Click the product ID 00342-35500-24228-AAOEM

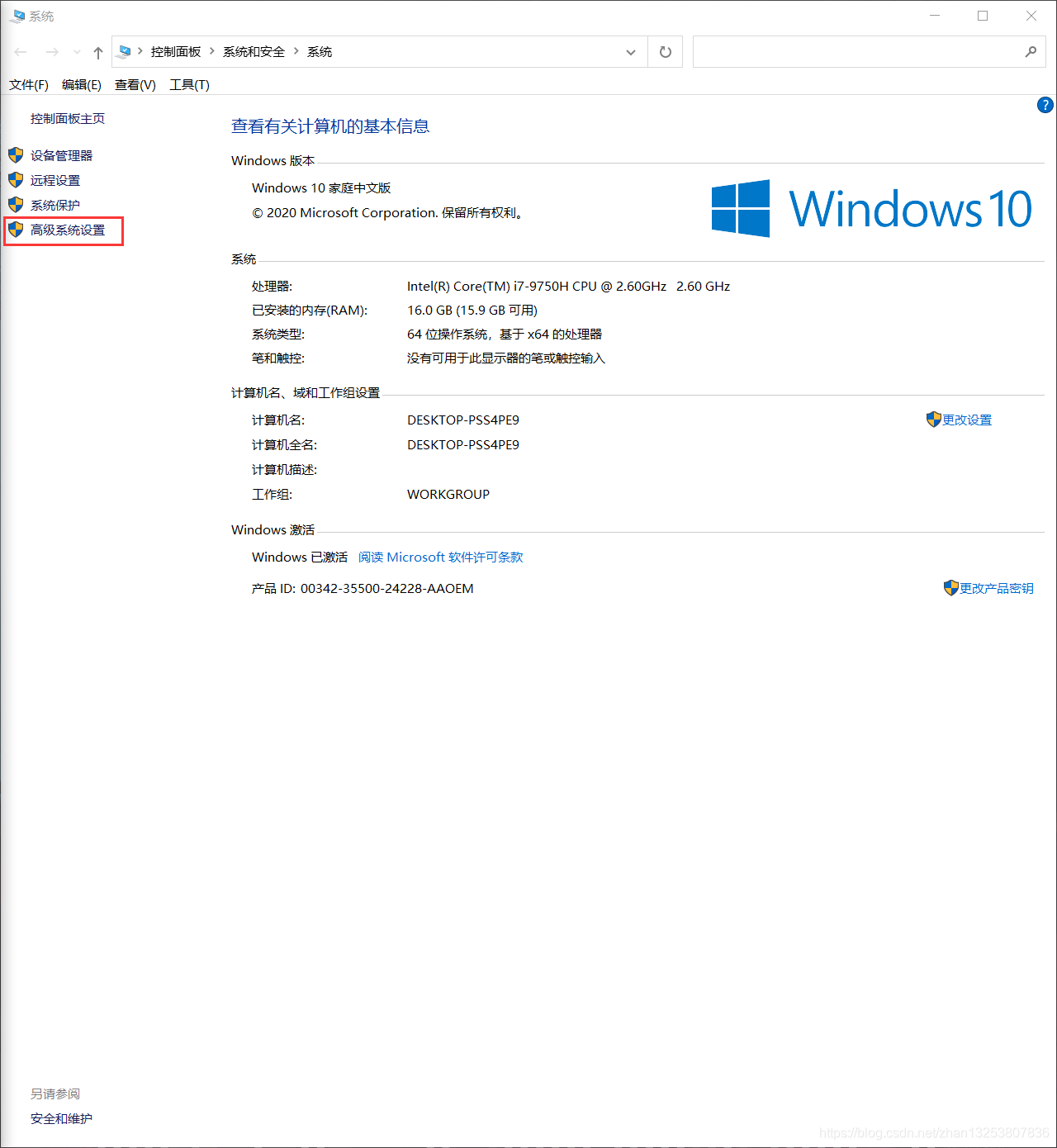point(387,588)
